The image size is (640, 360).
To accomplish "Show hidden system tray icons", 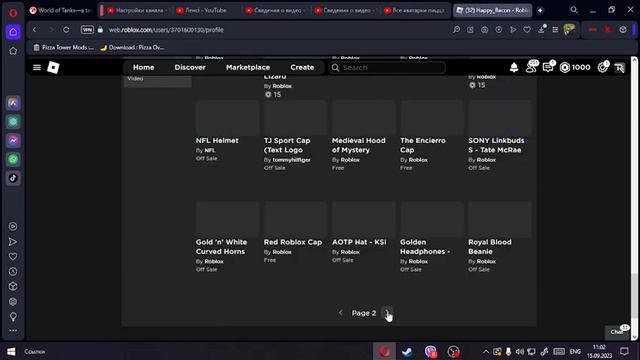I will (485, 351).
